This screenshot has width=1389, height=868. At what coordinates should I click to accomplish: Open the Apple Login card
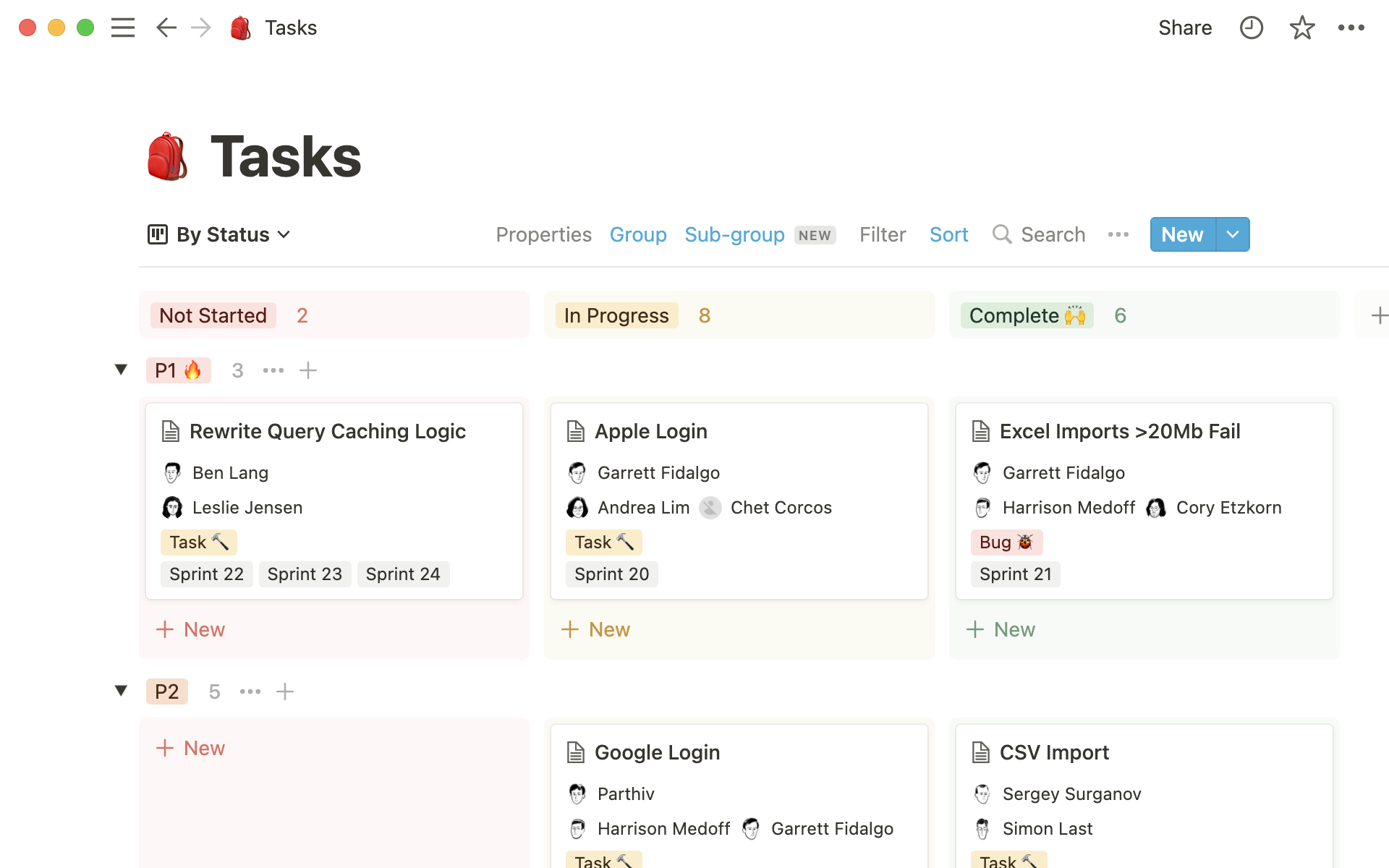651,431
